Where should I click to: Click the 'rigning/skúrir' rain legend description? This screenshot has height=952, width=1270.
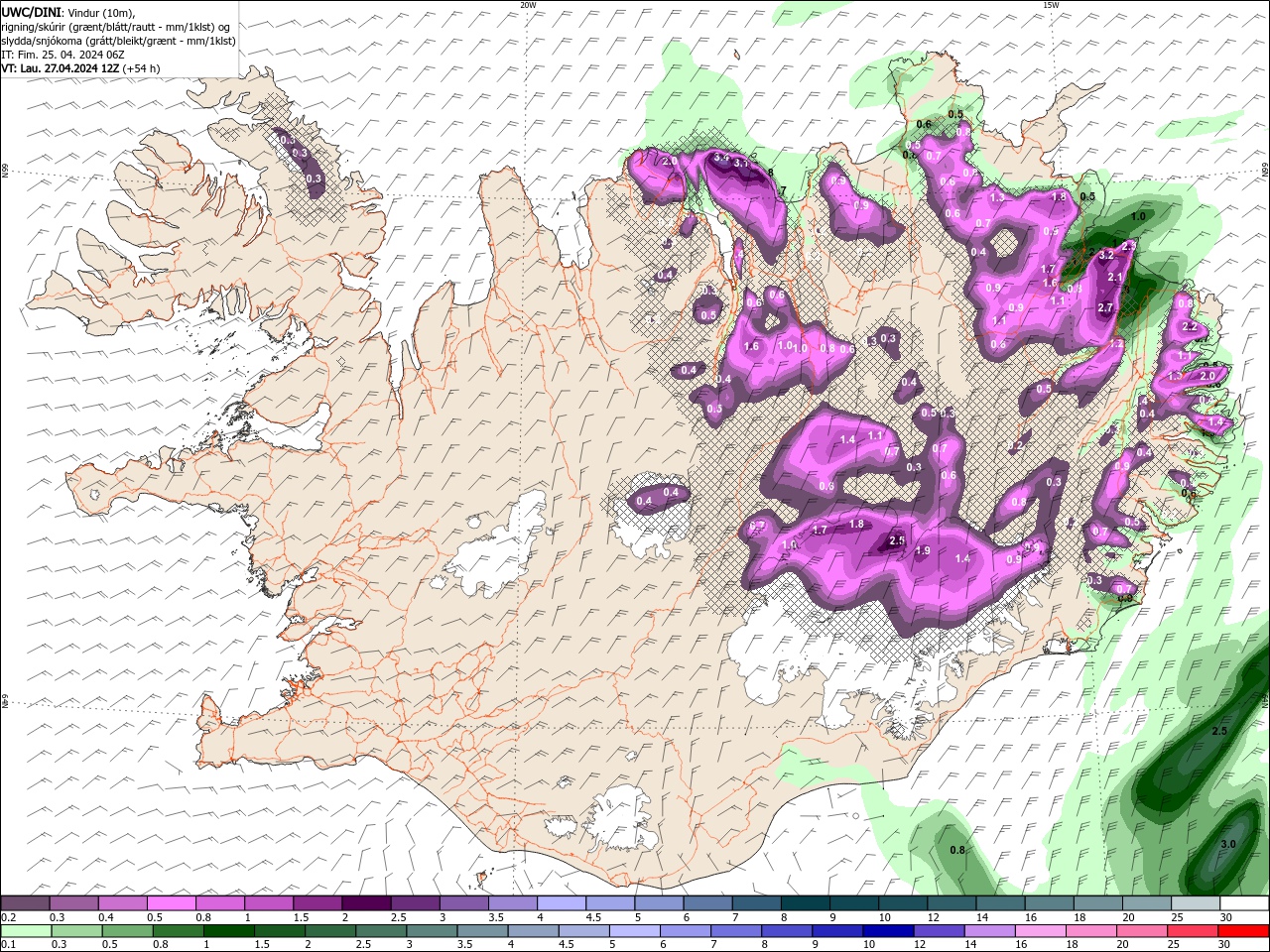coord(114,27)
